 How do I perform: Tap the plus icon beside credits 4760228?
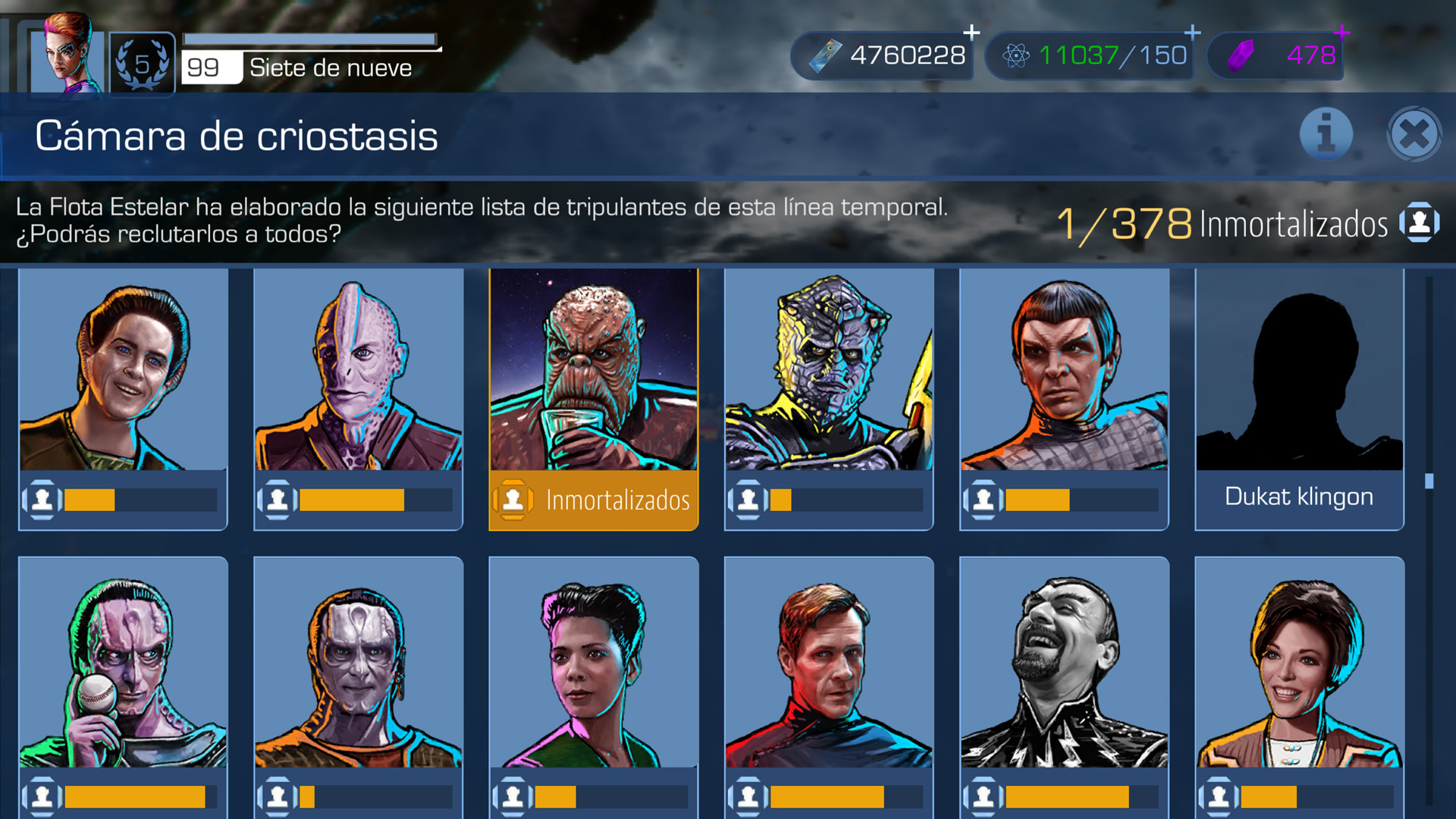(971, 33)
